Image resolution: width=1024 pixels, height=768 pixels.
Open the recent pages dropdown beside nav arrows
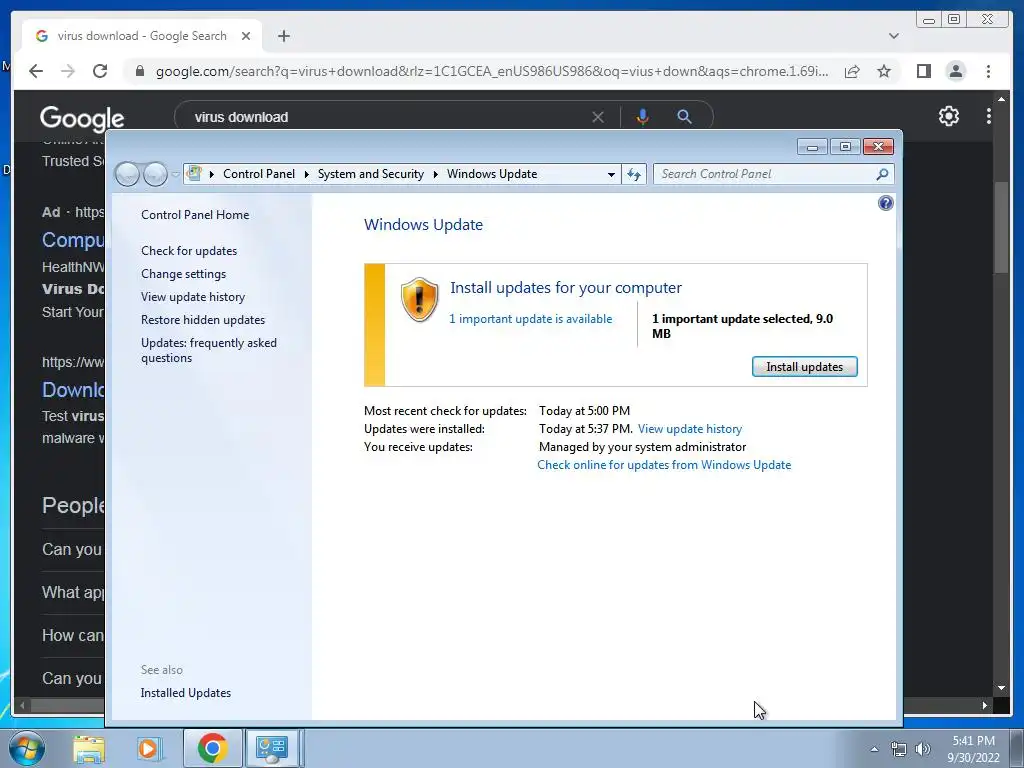[175, 174]
